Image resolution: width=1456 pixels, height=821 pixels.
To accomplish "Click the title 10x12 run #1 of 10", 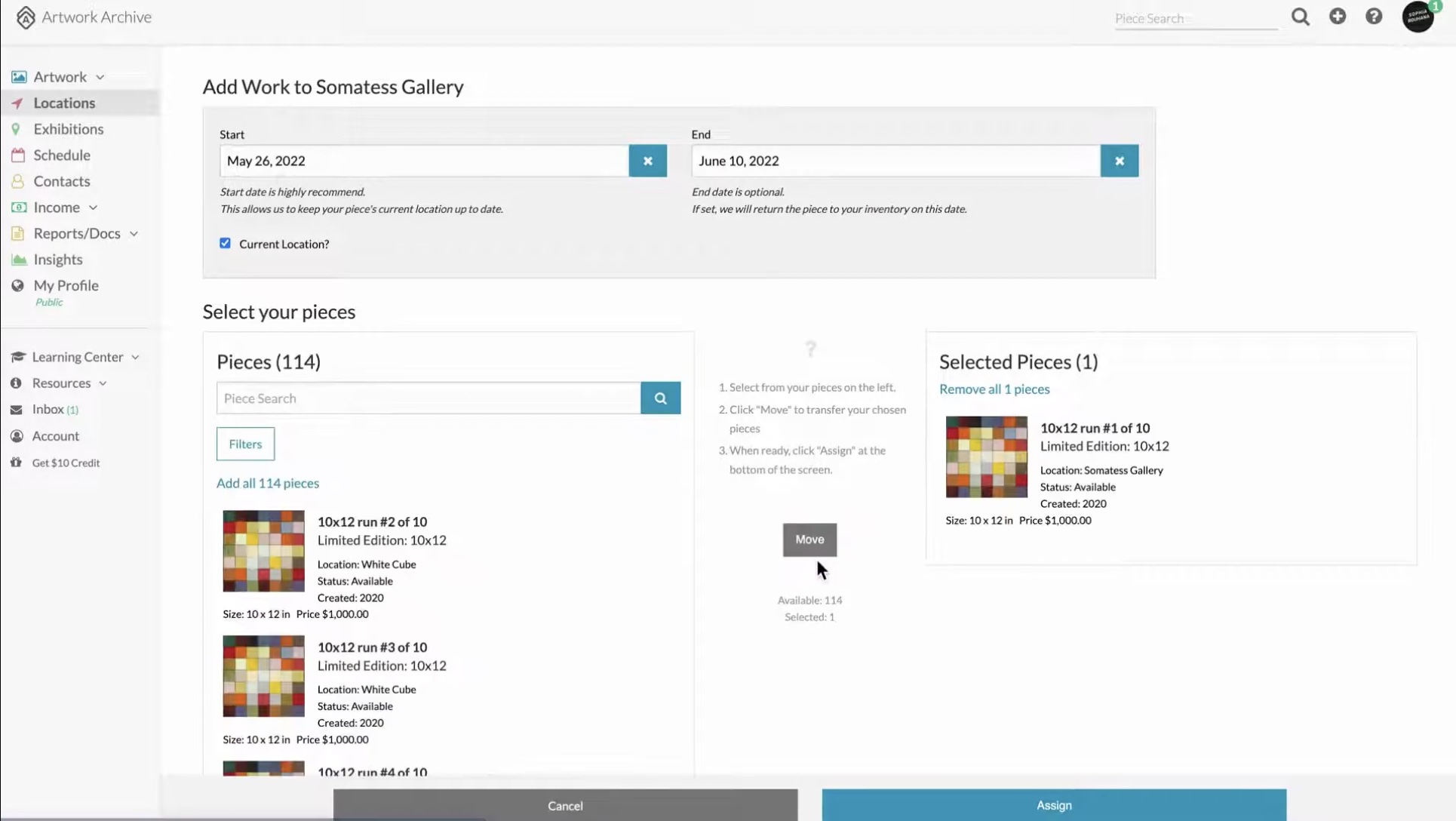I will point(1095,428).
